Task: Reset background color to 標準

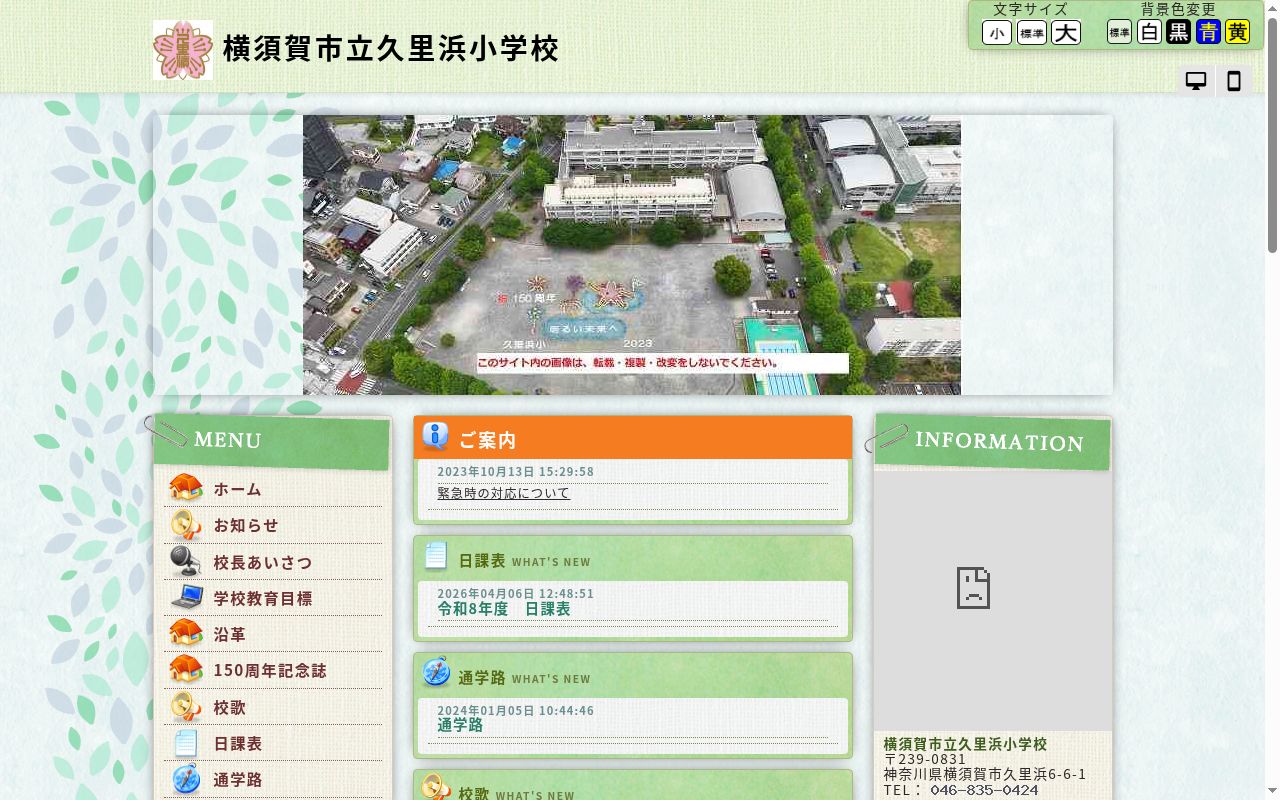Action: (1119, 32)
